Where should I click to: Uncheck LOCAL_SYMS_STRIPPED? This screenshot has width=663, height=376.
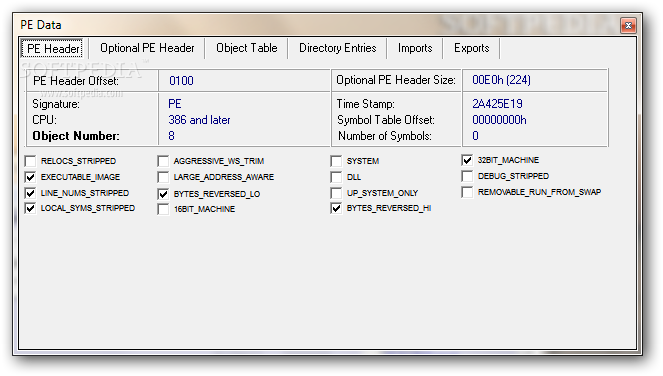[x=30, y=209]
